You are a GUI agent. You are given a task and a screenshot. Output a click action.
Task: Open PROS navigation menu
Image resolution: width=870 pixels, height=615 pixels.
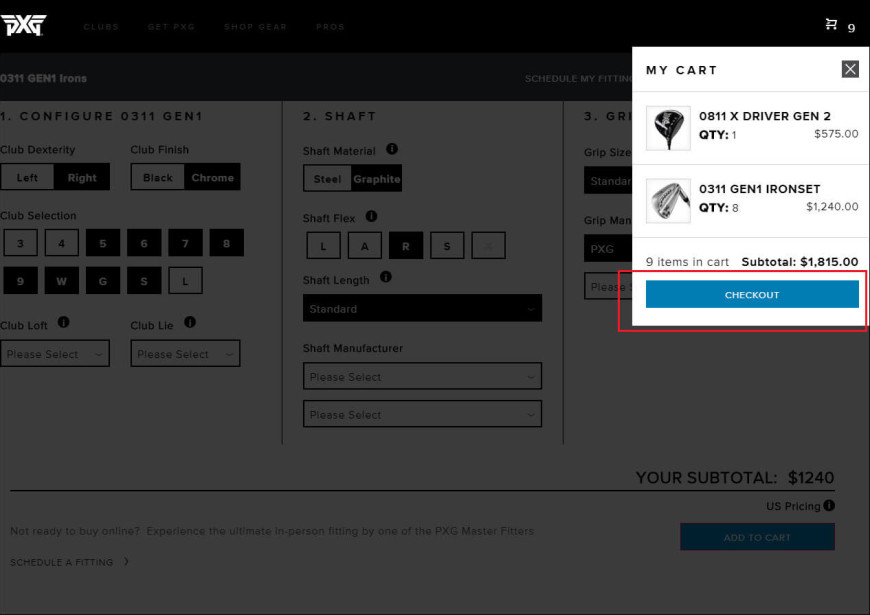[x=330, y=27]
